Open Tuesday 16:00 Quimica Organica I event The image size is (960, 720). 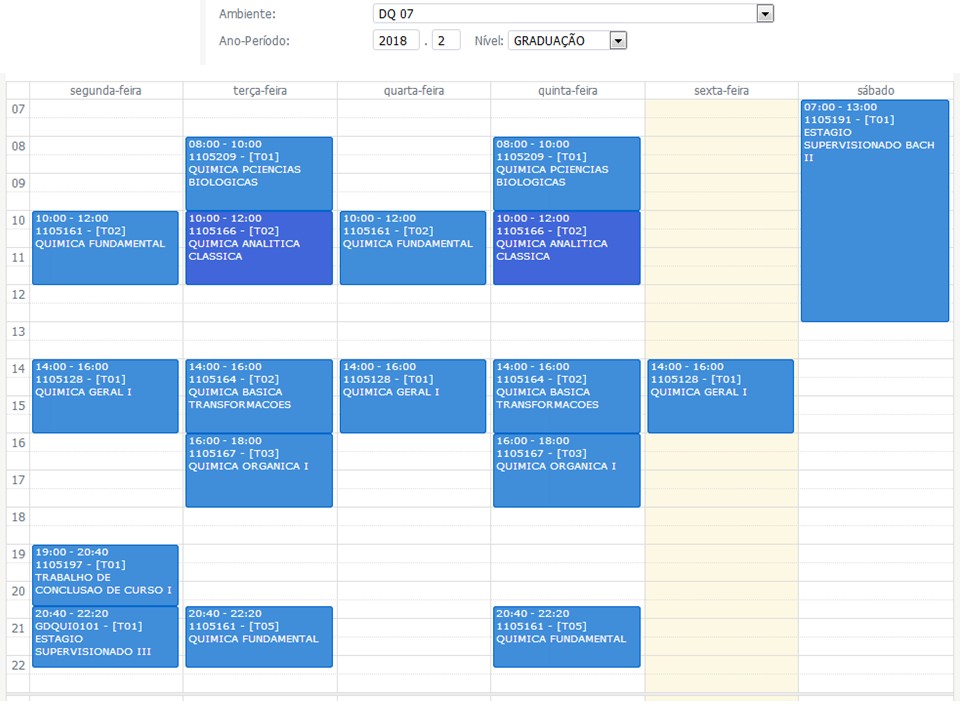(259, 470)
